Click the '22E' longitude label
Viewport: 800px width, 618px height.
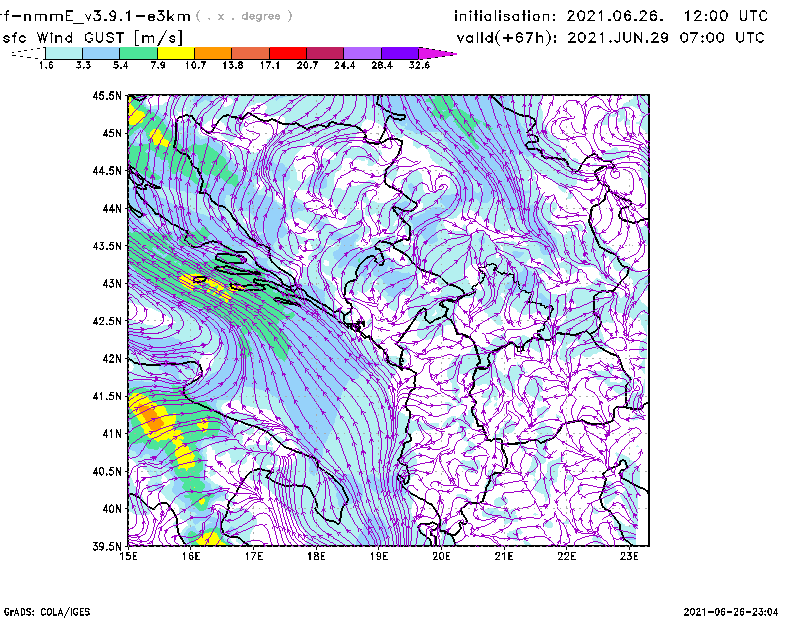click(x=566, y=556)
